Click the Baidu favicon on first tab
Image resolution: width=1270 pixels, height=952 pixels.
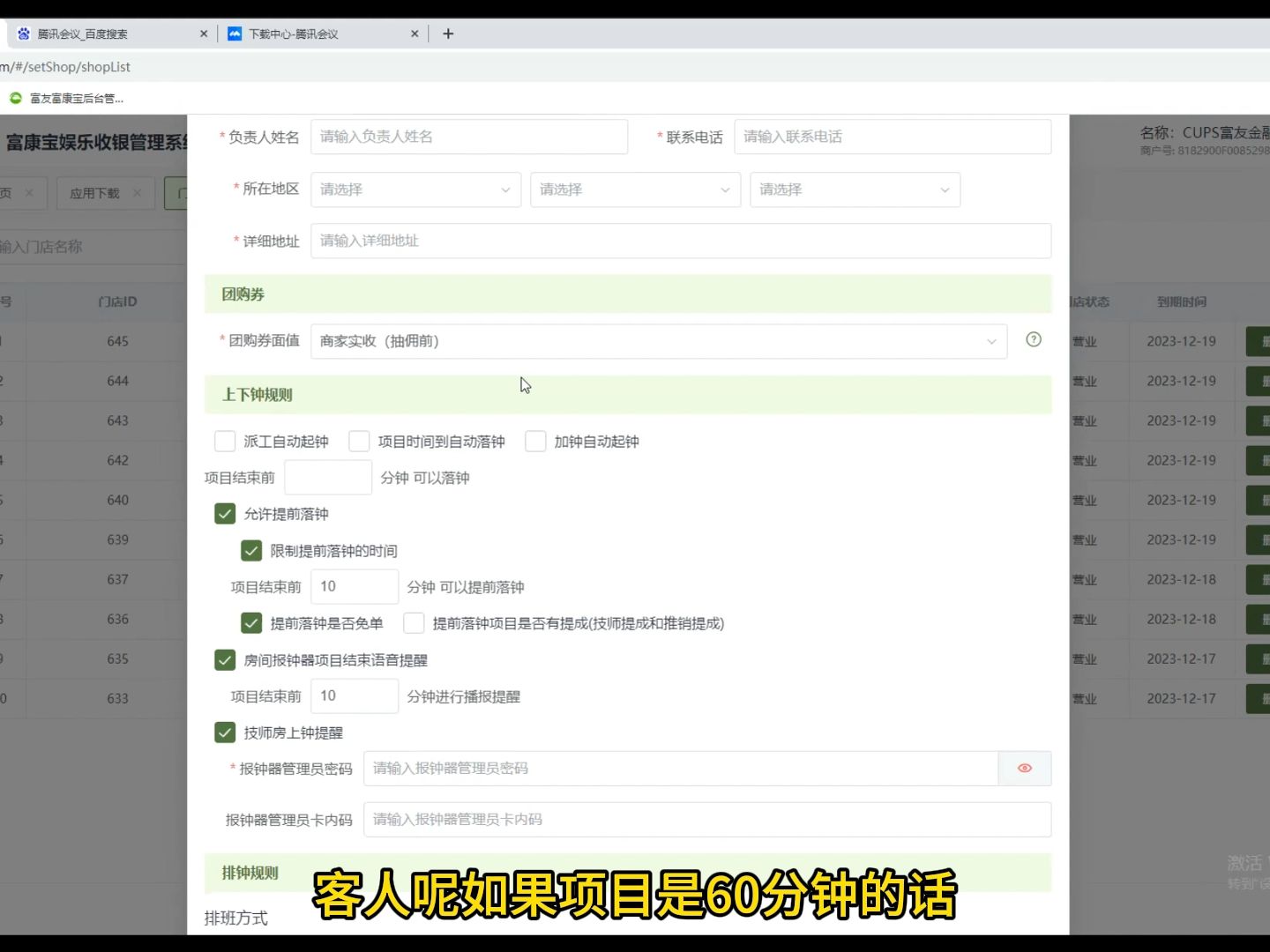tap(23, 33)
